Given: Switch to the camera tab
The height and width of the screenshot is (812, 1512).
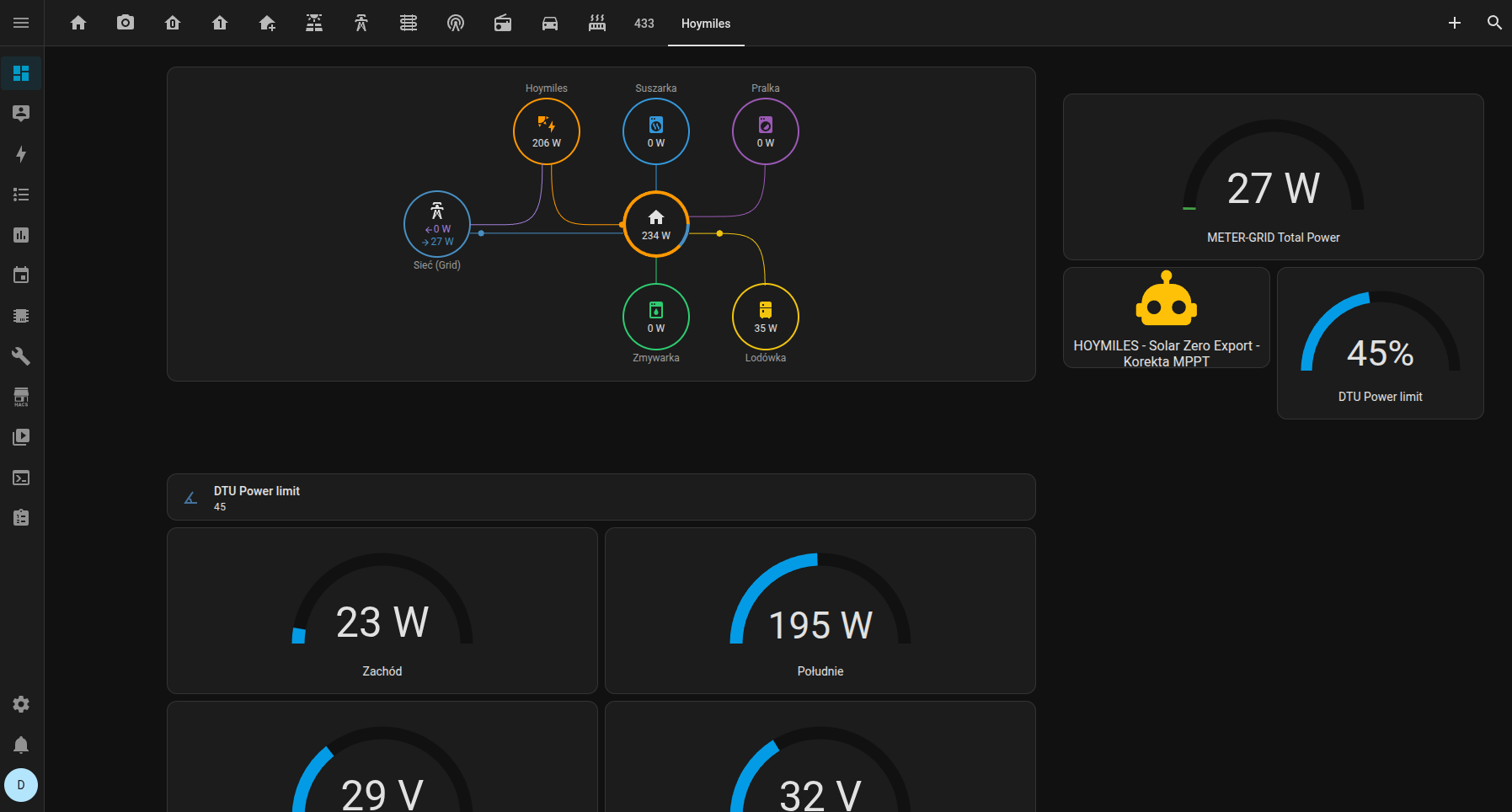Looking at the screenshot, I should 126,23.
